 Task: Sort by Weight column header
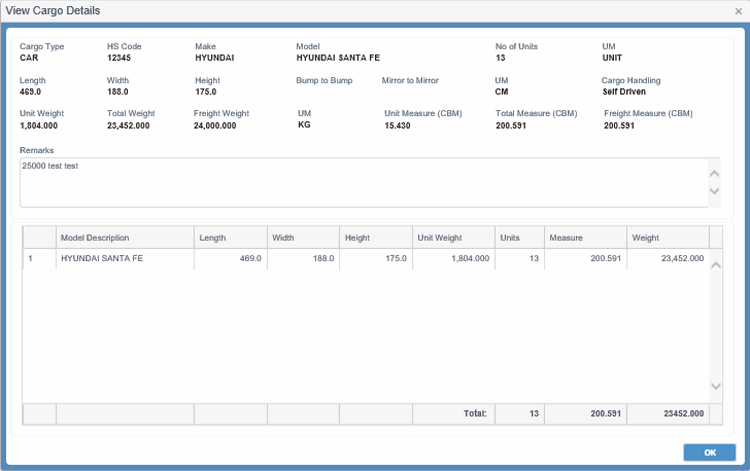pyautogui.click(x=667, y=238)
